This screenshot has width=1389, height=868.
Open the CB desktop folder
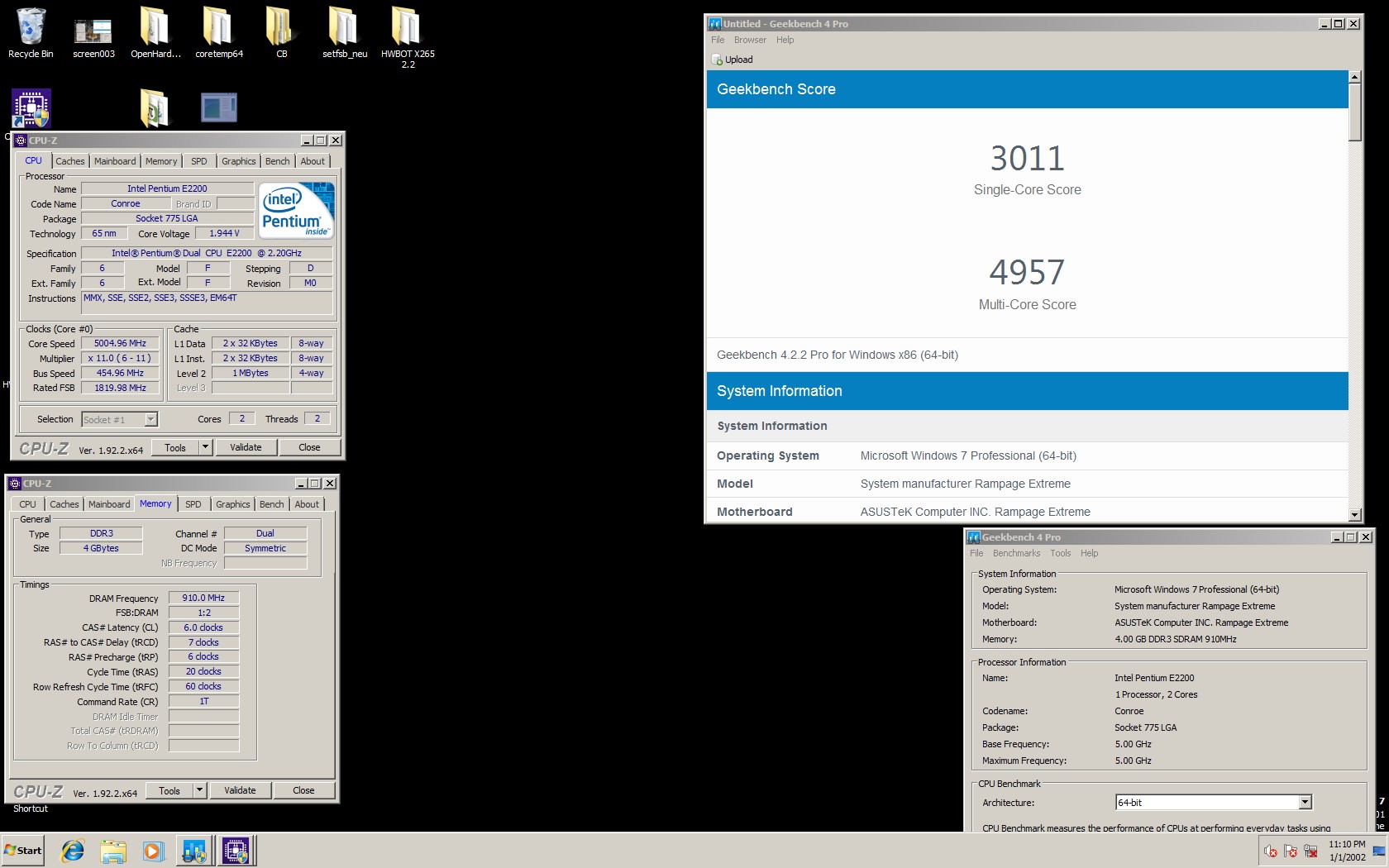[x=281, y=33]
